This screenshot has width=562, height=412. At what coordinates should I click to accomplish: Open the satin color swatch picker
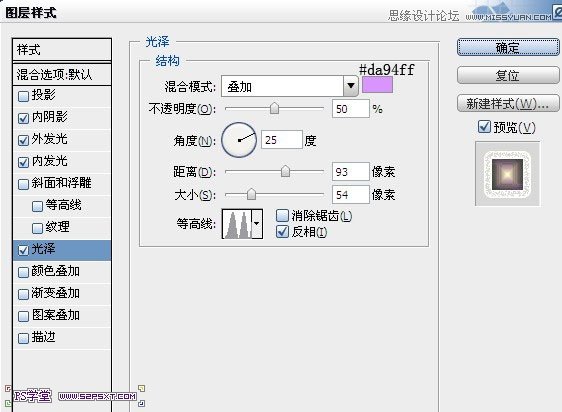coord(377,85)
